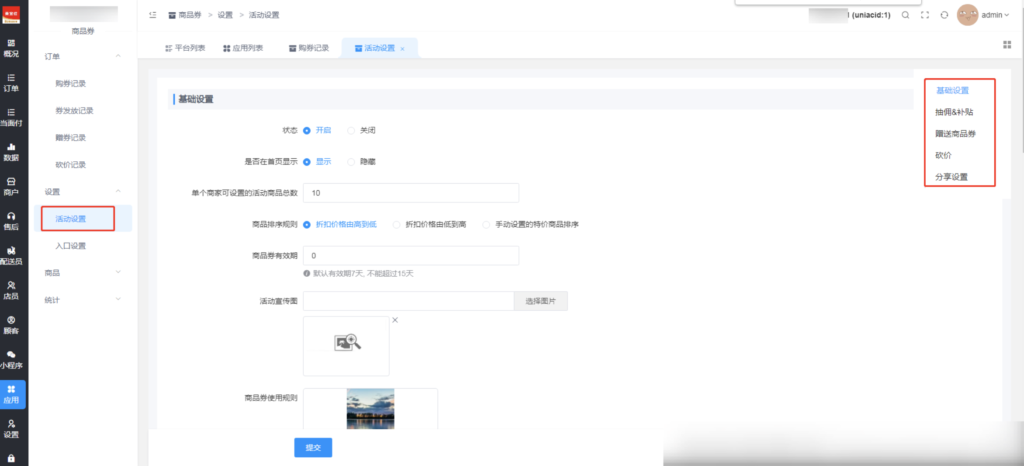Jump to 基础设置 anchor

pos(953,91)
